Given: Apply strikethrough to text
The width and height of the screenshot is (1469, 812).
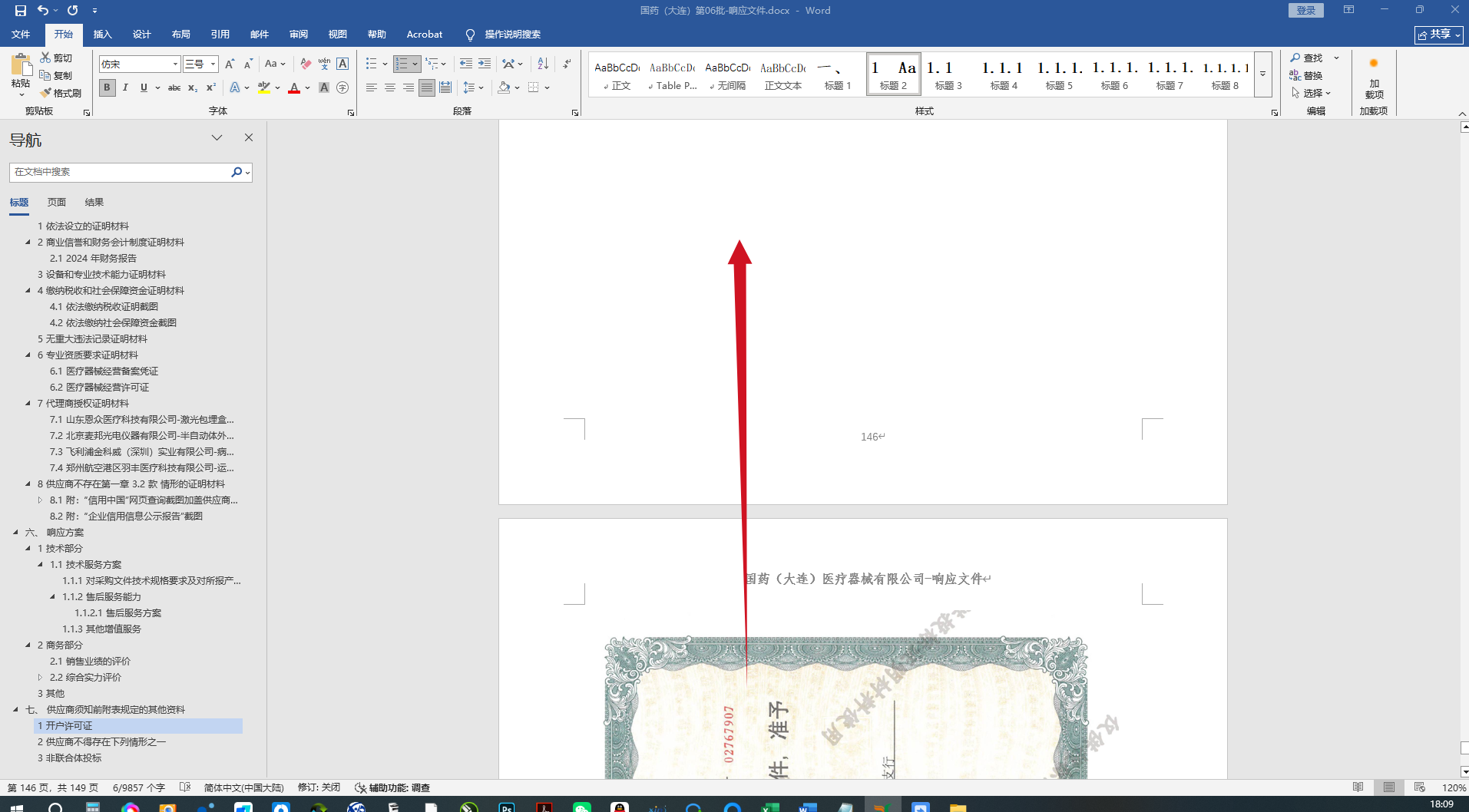Looking at the screenshot, I should 174,87.
